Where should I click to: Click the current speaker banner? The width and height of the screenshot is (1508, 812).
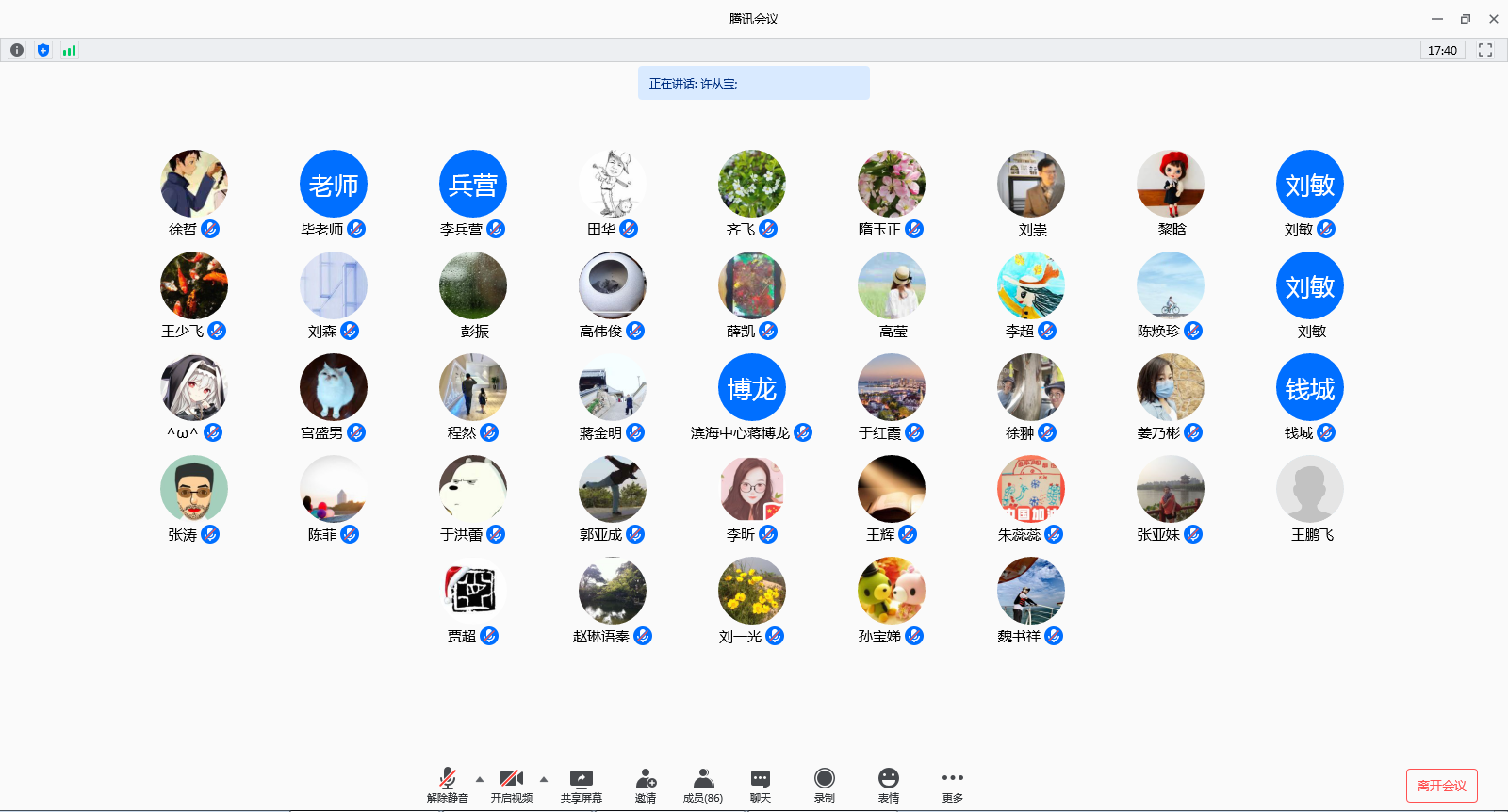[753, 83]
